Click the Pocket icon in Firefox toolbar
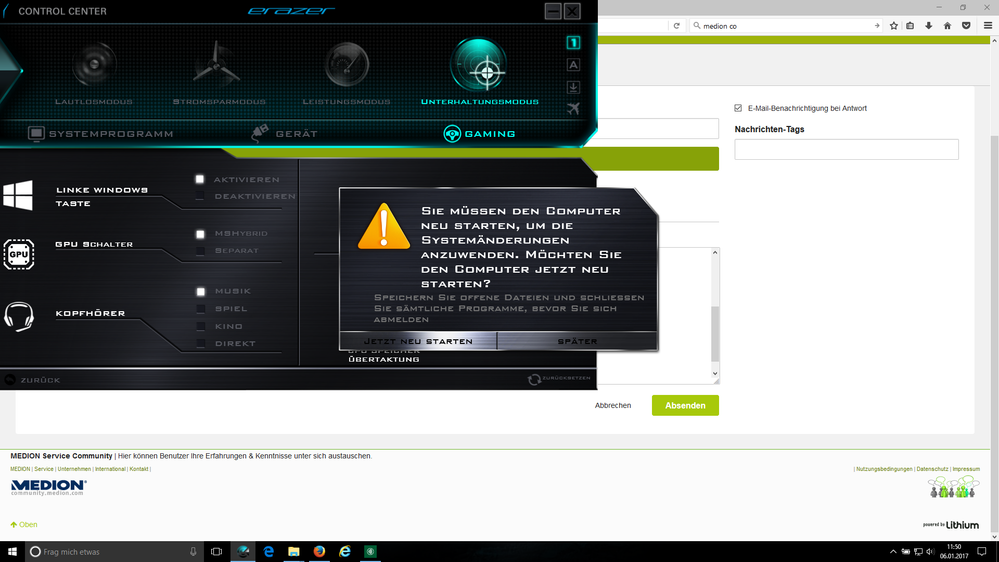The height and width of the screenshot is (562, 999). [x=965, y=26]
